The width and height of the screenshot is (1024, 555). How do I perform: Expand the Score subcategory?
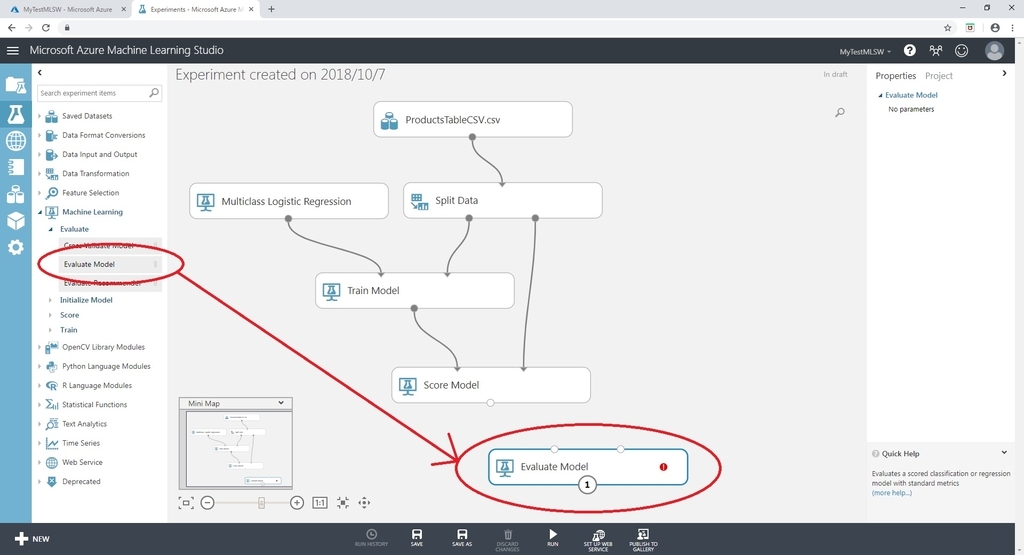50,315
